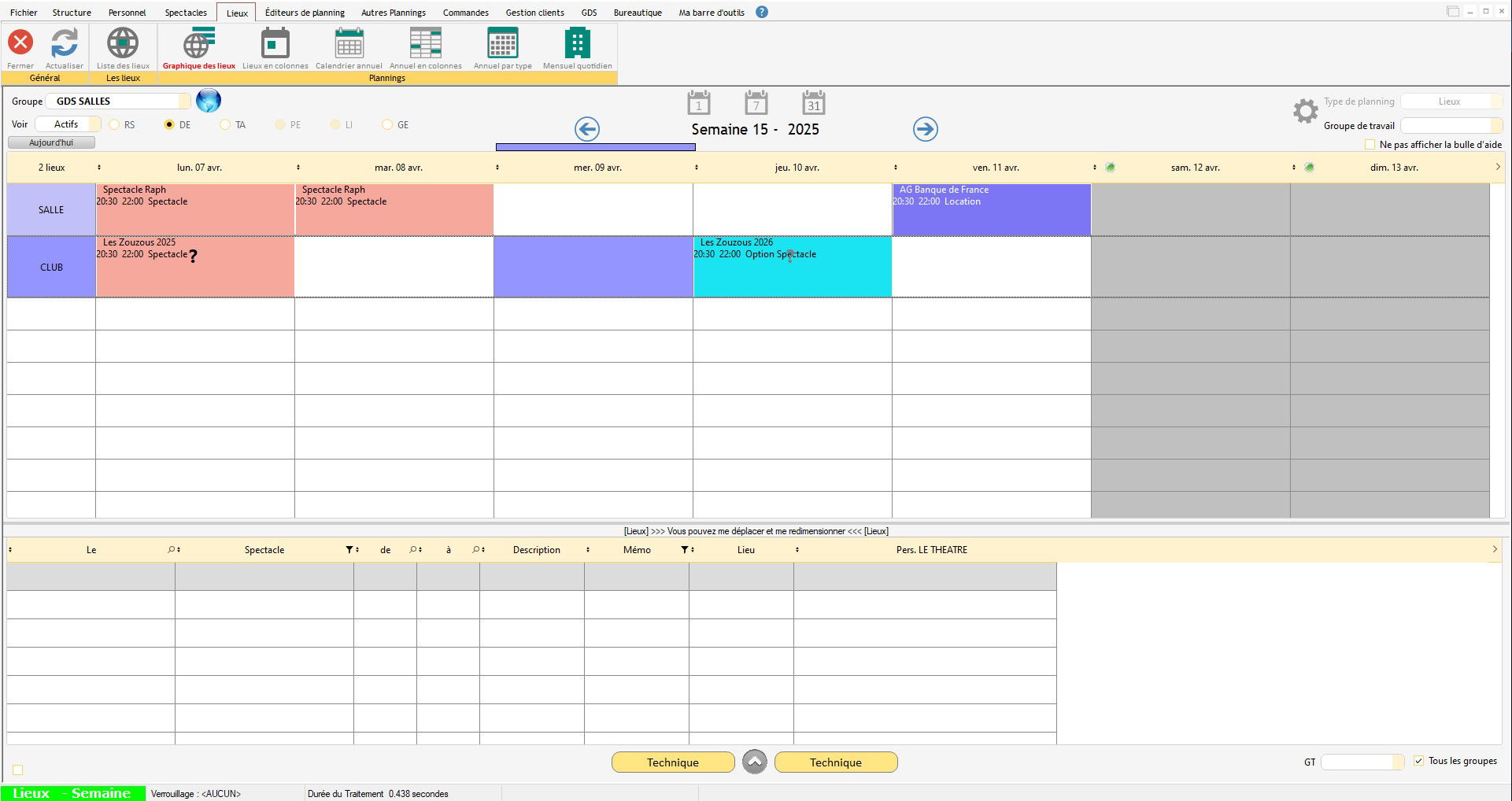Open planning settings gear icon
The width and height of the screenshot is (1512, 801).
[x=1305, y=111]
